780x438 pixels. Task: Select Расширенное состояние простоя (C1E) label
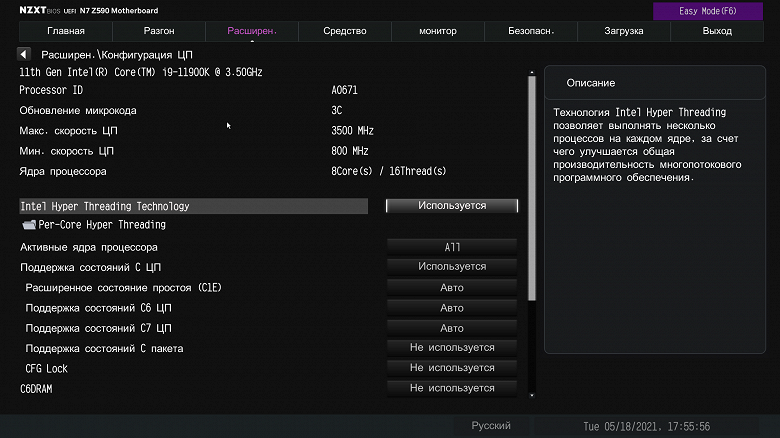pos(123,288)
